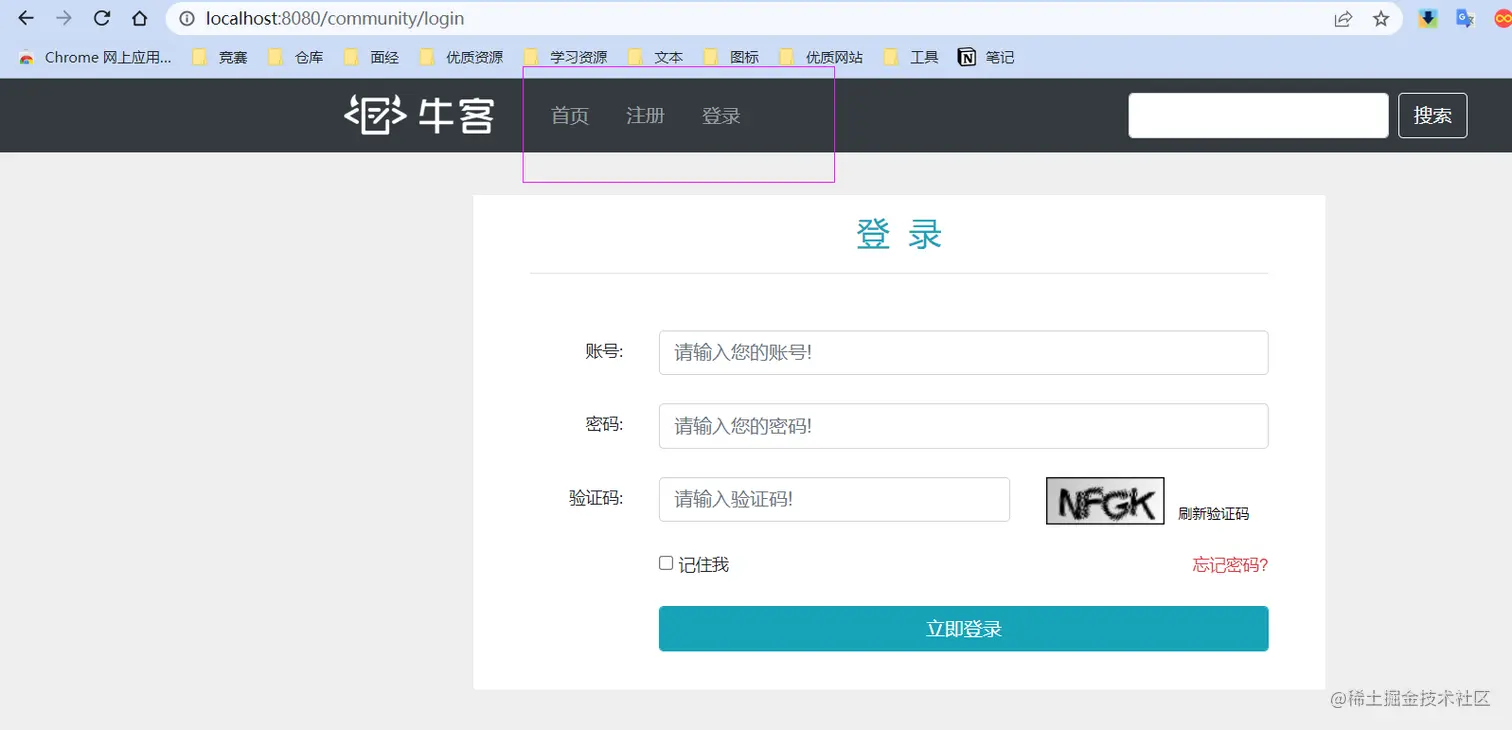Select 登录 in the navbar
Screen dimensions: 1512x730
point(721,116)
